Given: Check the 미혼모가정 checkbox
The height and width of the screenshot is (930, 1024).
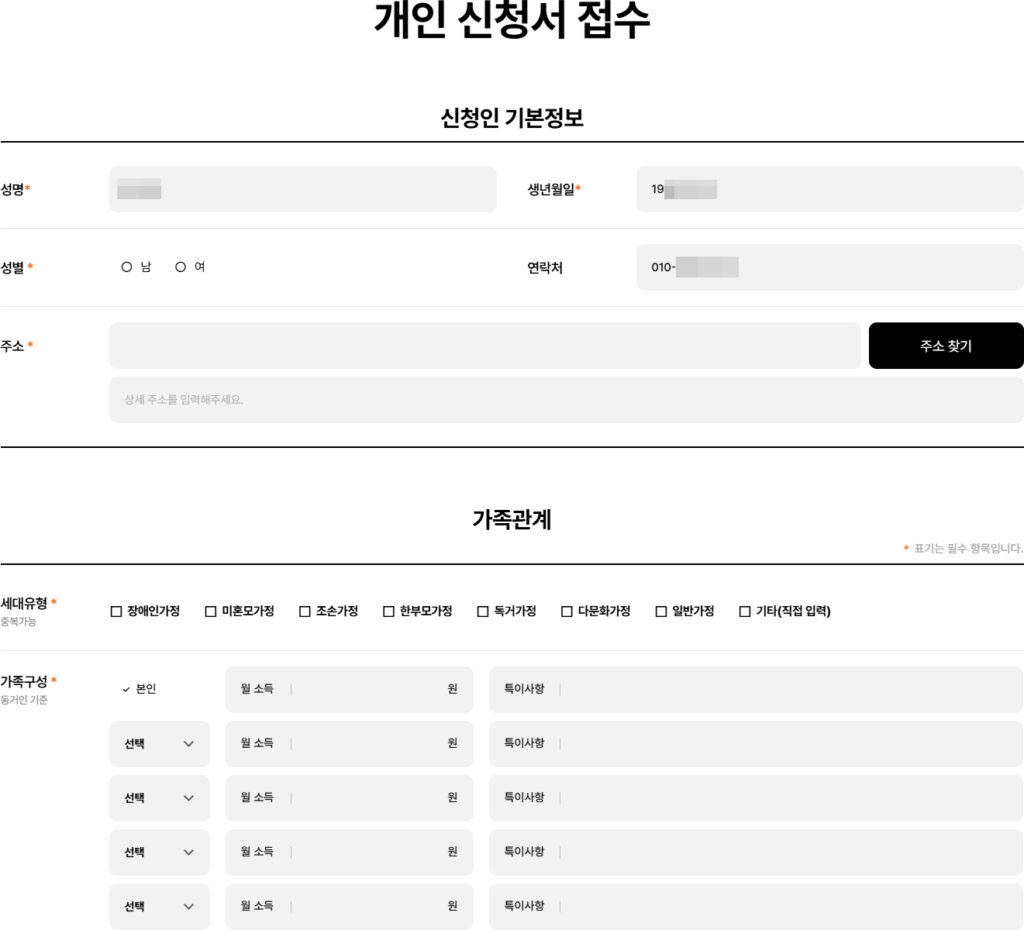Looking at the screenshot, I should (x=211, y=611).
